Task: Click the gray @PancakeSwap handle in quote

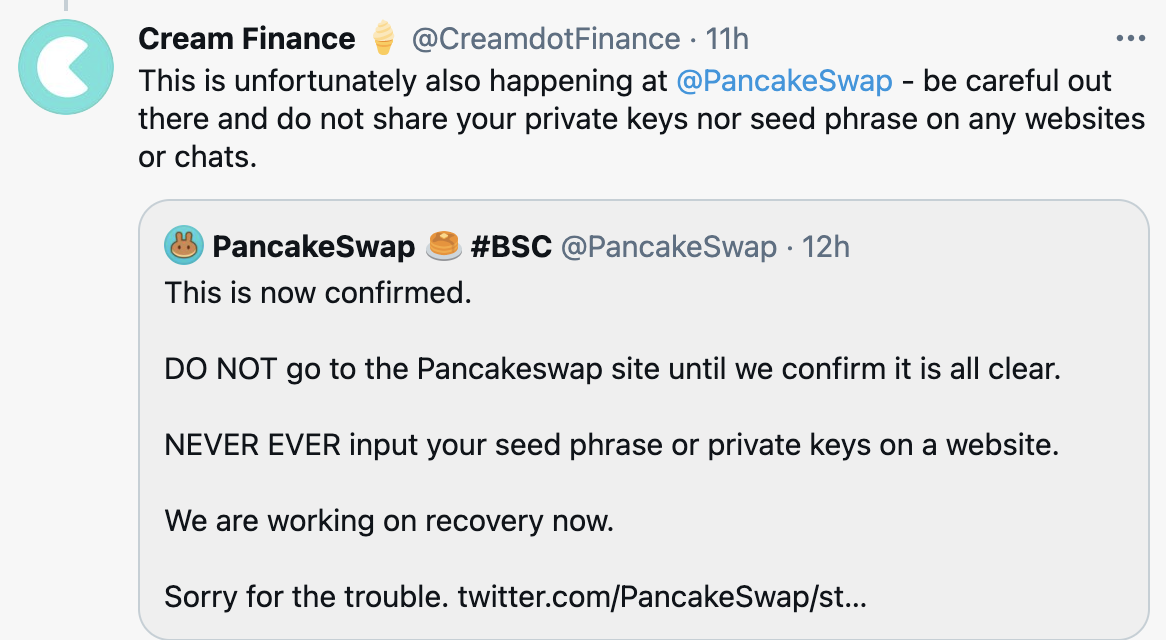Action: click(668, 246)
